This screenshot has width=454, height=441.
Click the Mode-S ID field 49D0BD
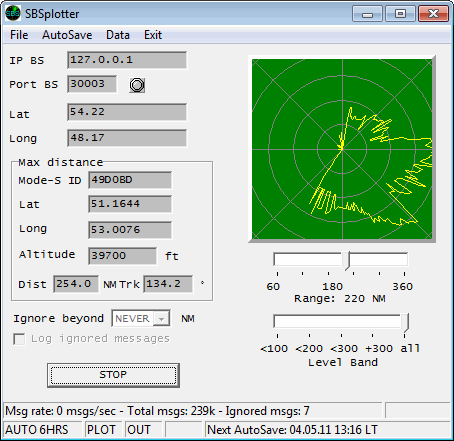point(130,180)
